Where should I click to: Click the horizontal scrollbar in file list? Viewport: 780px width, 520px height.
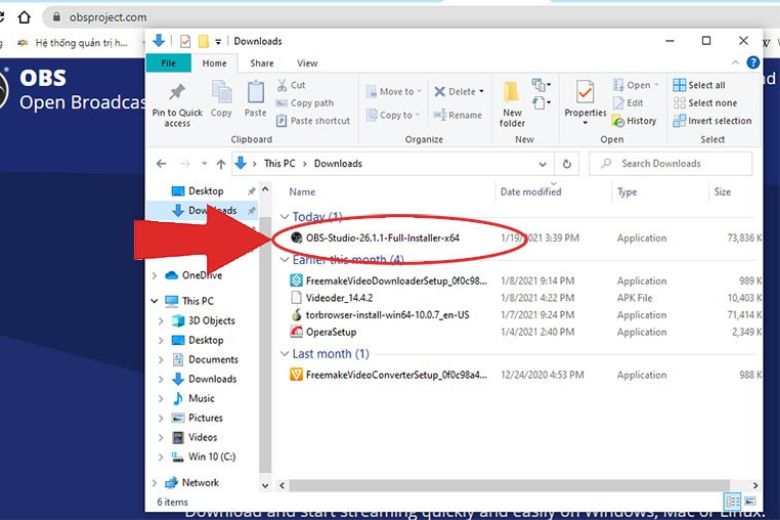point(509,485)
